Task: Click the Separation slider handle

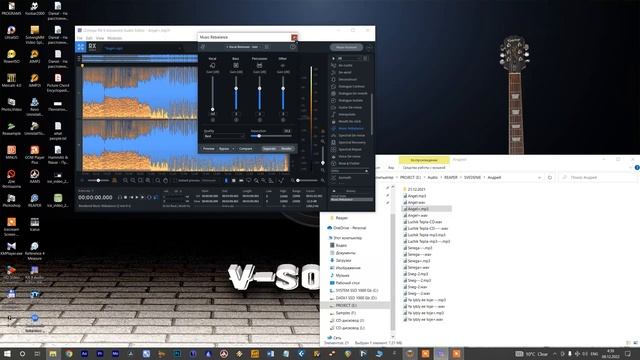Action: [259, 136]
